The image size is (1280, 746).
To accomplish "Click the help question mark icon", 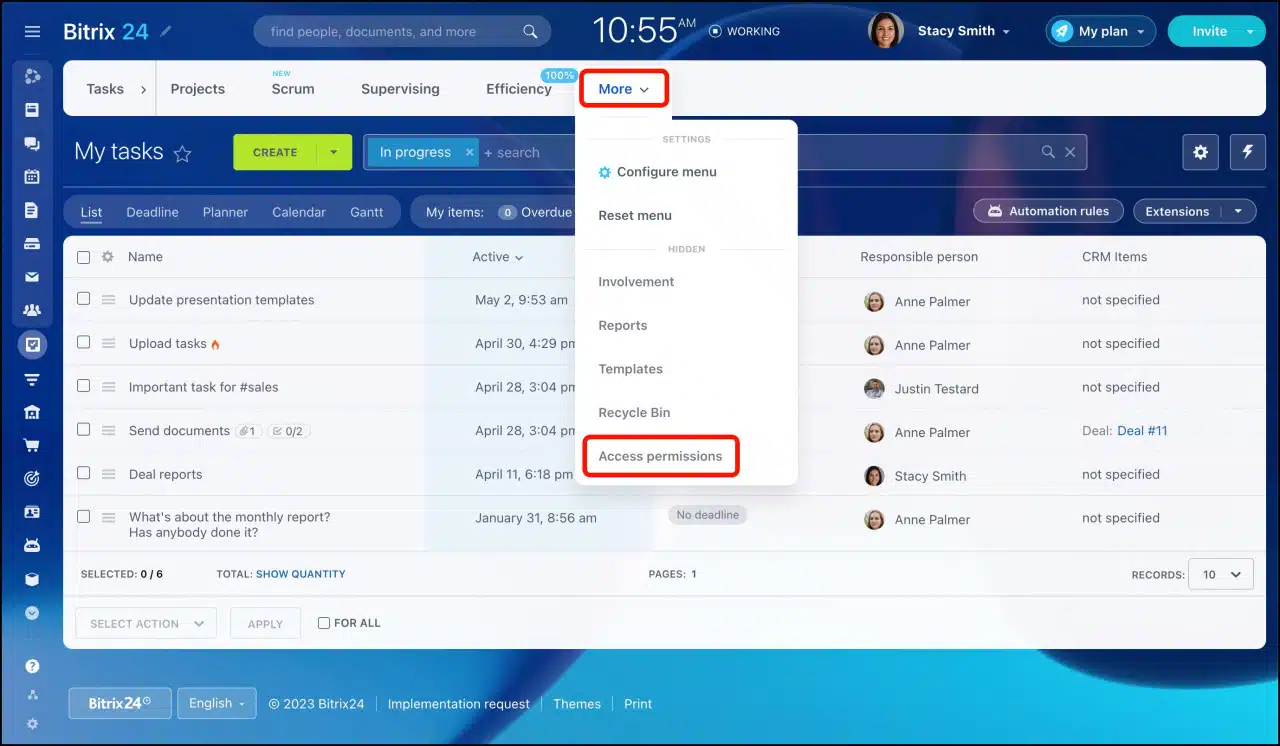I will (x=32, y=666).
